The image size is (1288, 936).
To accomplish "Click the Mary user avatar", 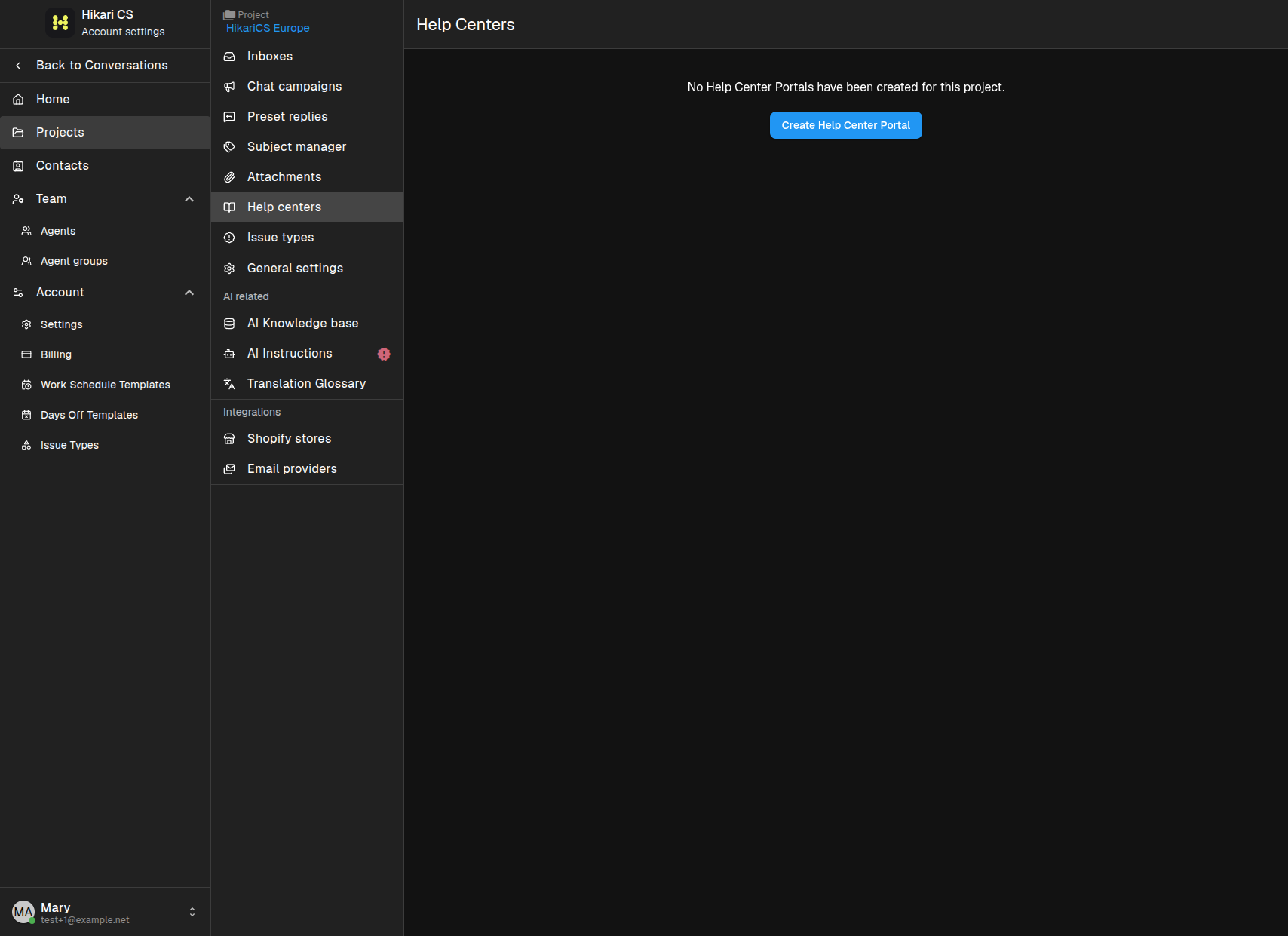I will (x=23, y=912).
